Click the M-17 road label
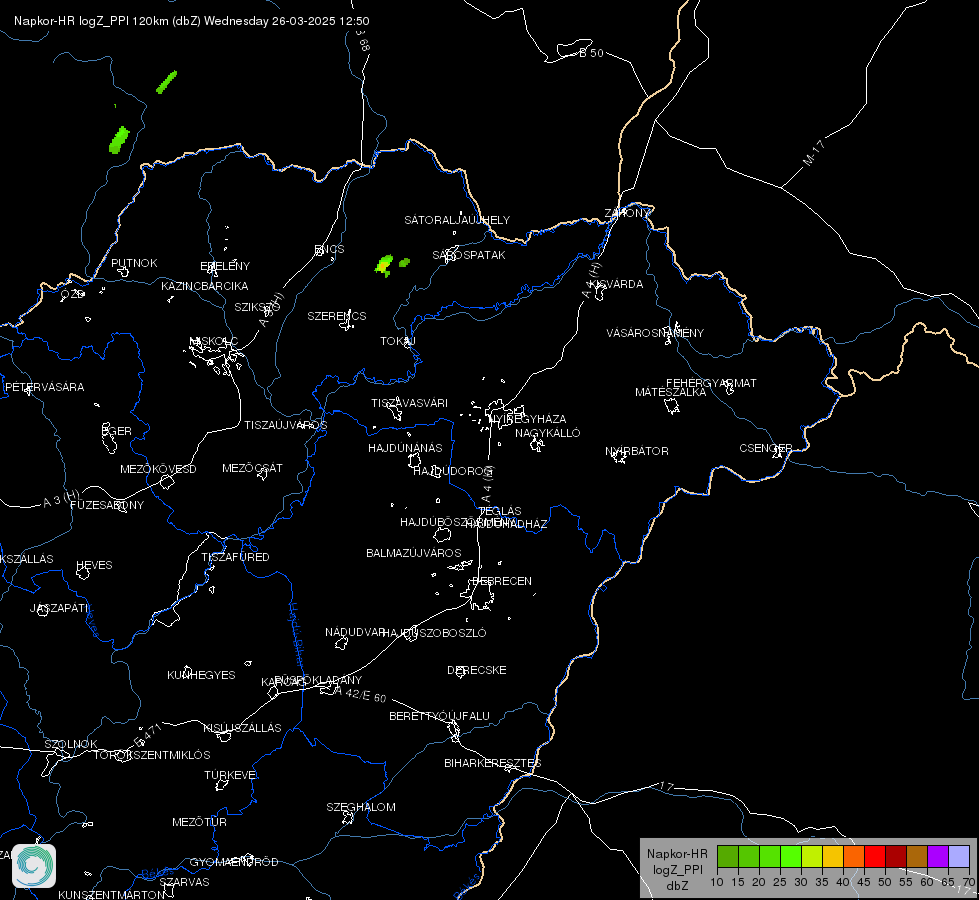979x900 pixels. pos(814,152)
